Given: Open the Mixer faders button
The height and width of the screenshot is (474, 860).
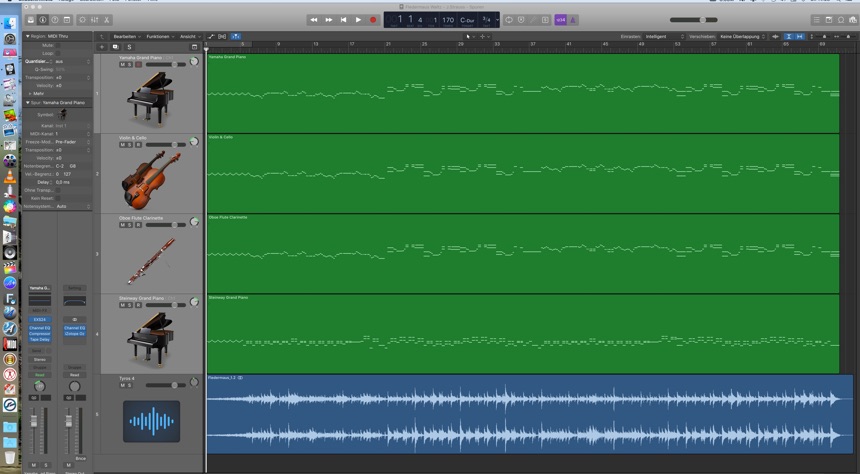Looking at the screenshot, I should pos(94,20).
